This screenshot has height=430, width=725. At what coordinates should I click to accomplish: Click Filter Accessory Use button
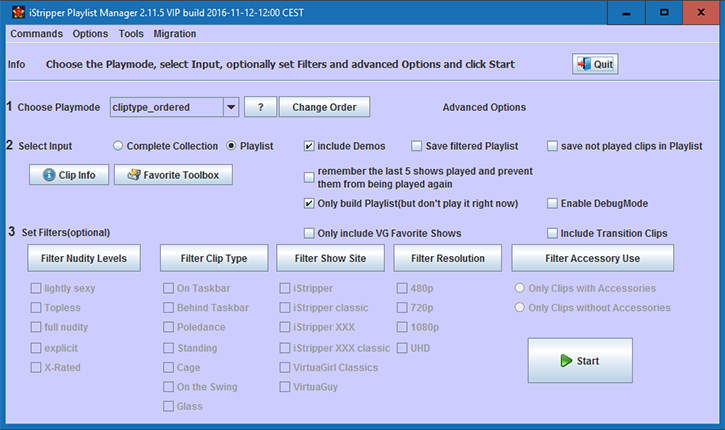[592, 258]
